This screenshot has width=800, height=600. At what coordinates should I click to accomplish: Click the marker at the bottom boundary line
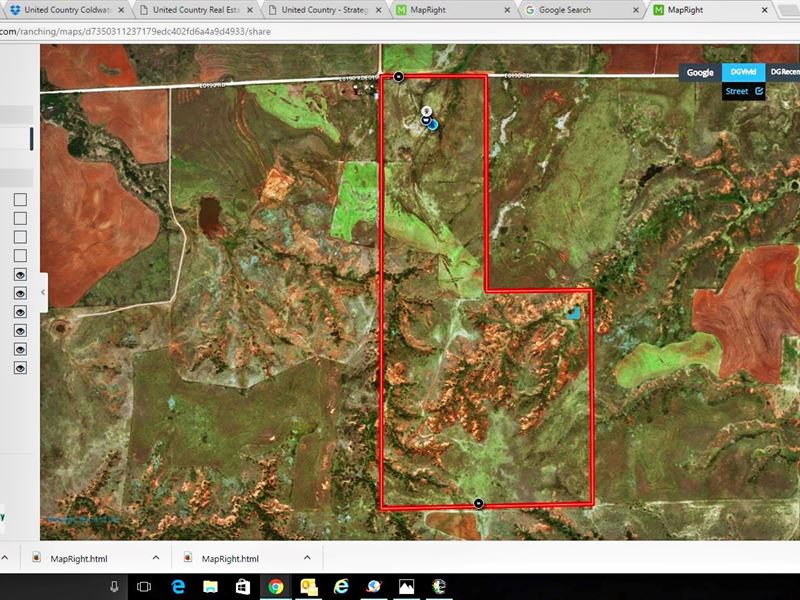pyautogui.click(x=477, y=505)
